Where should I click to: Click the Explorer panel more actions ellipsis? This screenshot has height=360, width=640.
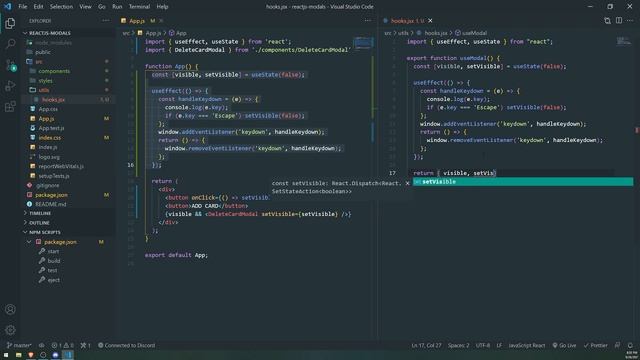click(x=106, y=20)
